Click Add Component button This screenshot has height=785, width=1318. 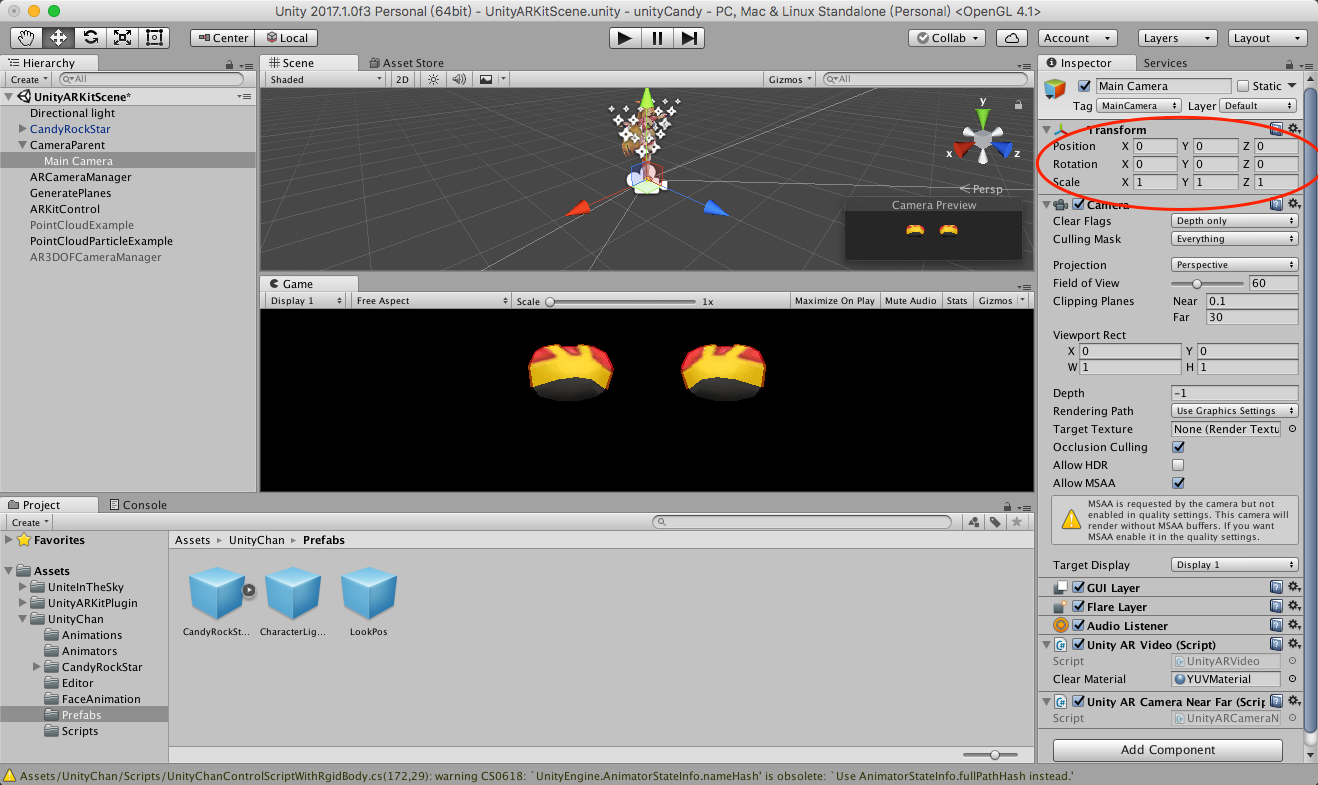[1167, 750]
